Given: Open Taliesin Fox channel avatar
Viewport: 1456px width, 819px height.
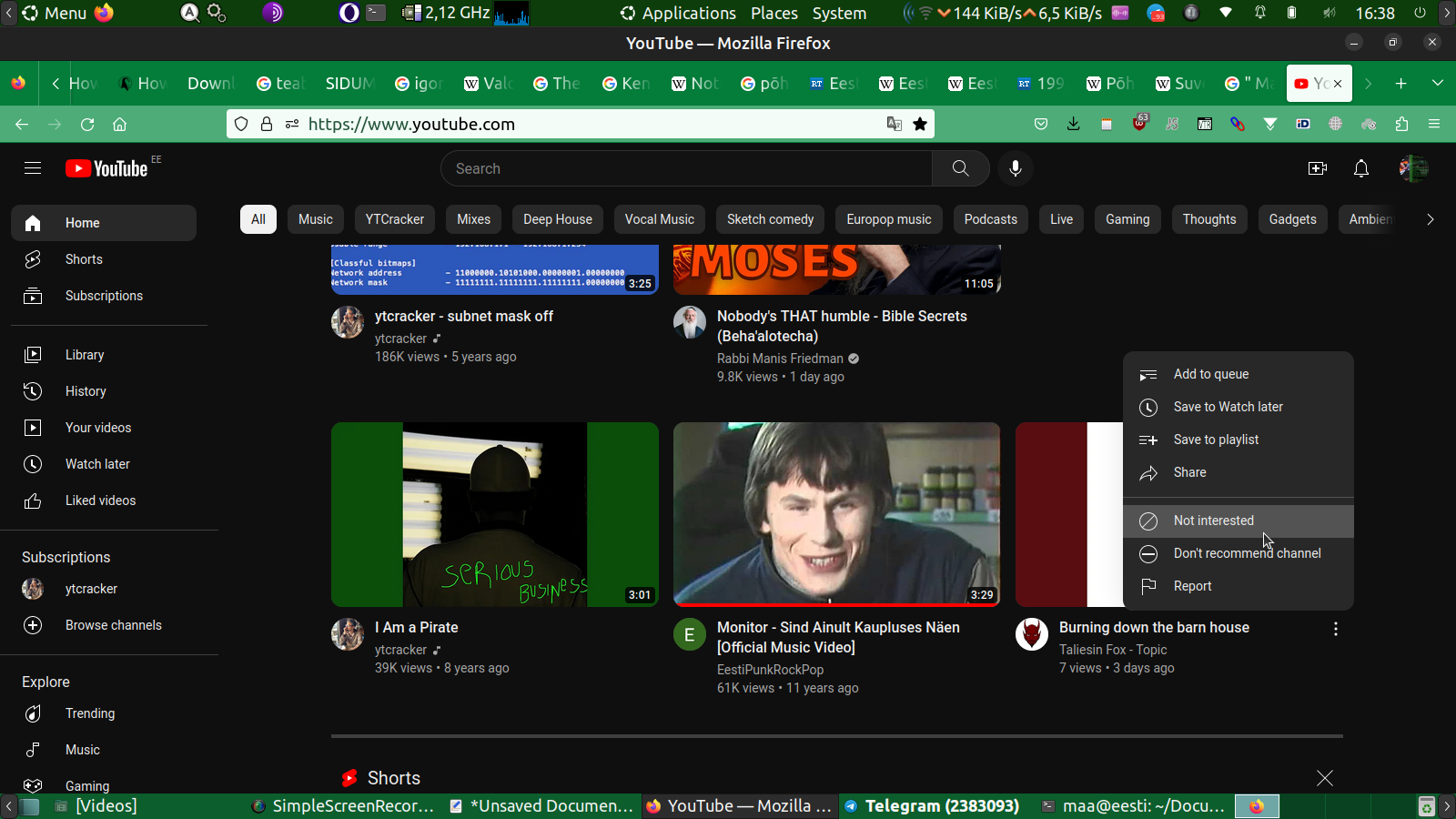Looking at the screenshot, I should (x=1032, y=634).
